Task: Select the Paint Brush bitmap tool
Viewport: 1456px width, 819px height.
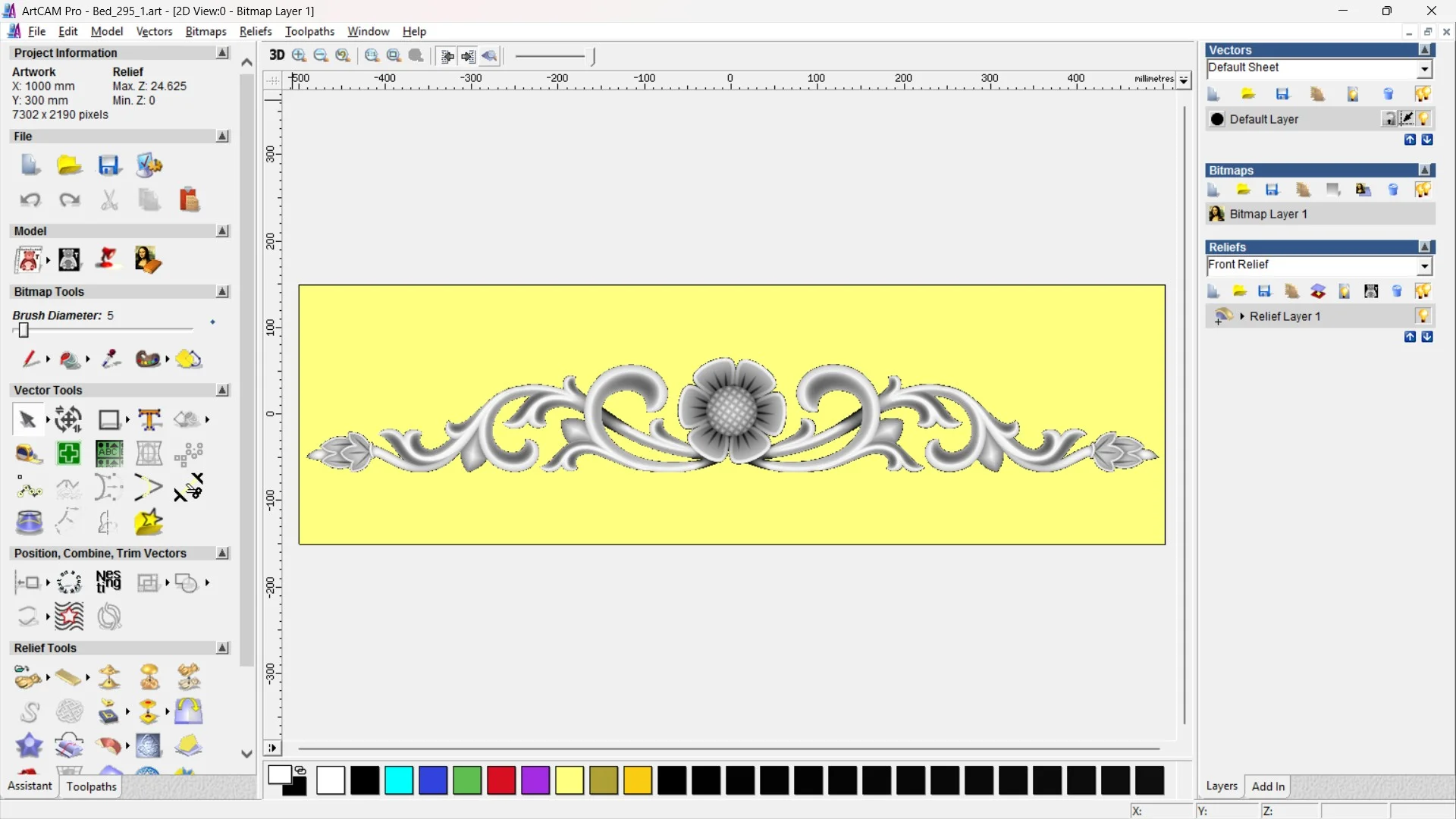Action: (29, 359)
